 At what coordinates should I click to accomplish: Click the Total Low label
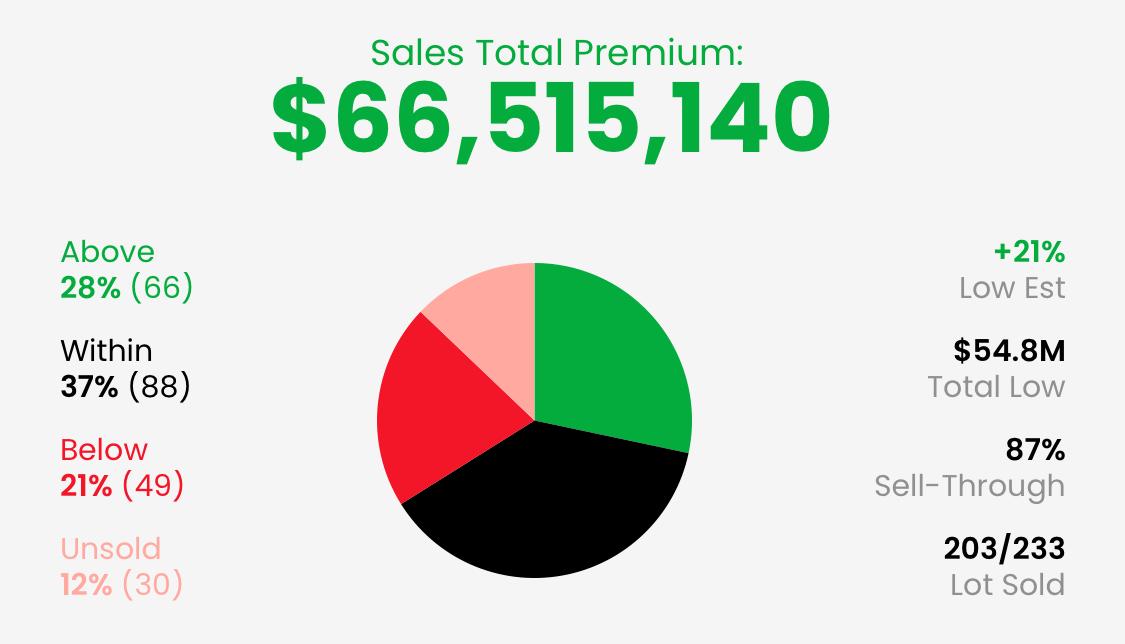pos(996,387)
